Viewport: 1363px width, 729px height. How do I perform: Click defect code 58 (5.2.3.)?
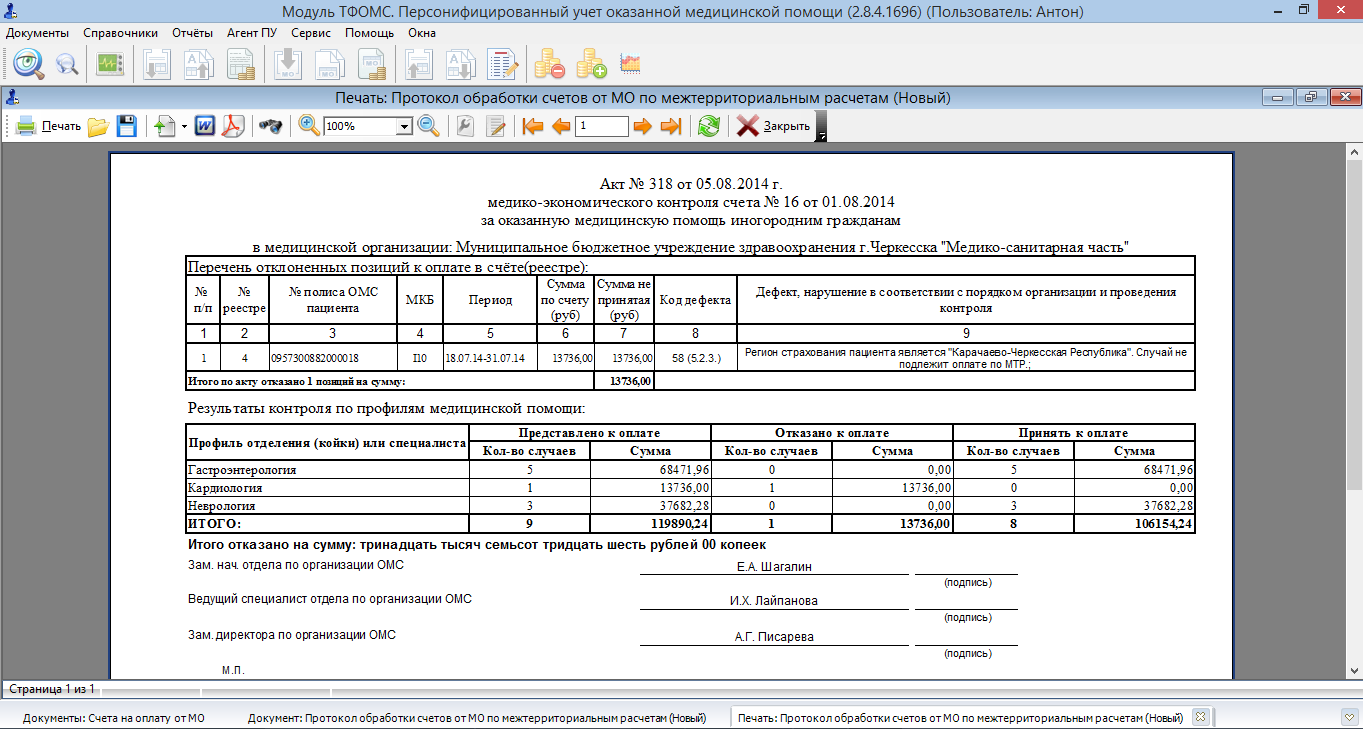click(696, 357)
